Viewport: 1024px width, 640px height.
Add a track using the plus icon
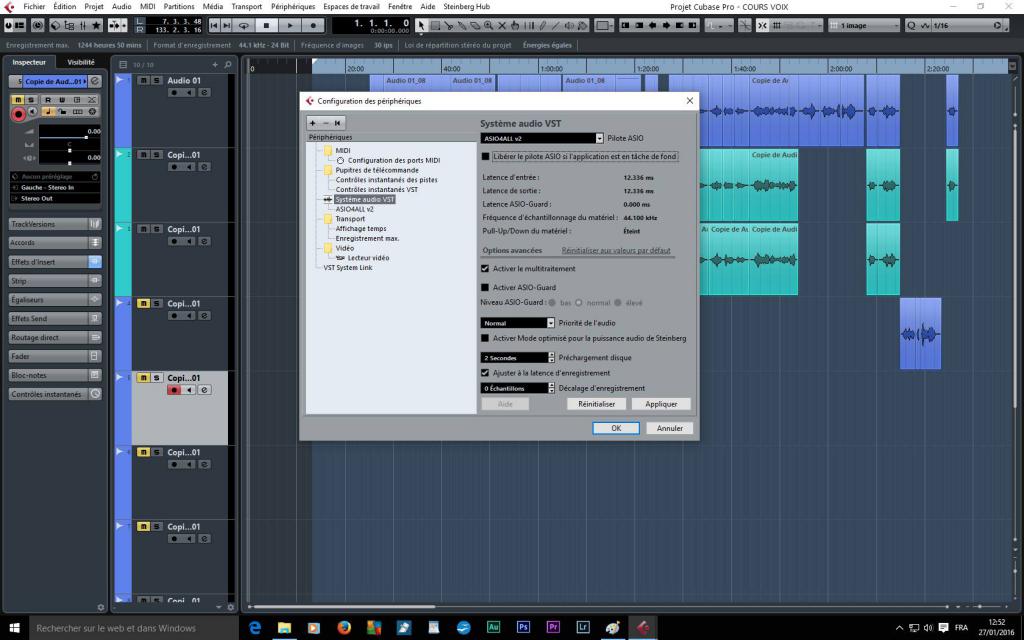tap(215, 65)
